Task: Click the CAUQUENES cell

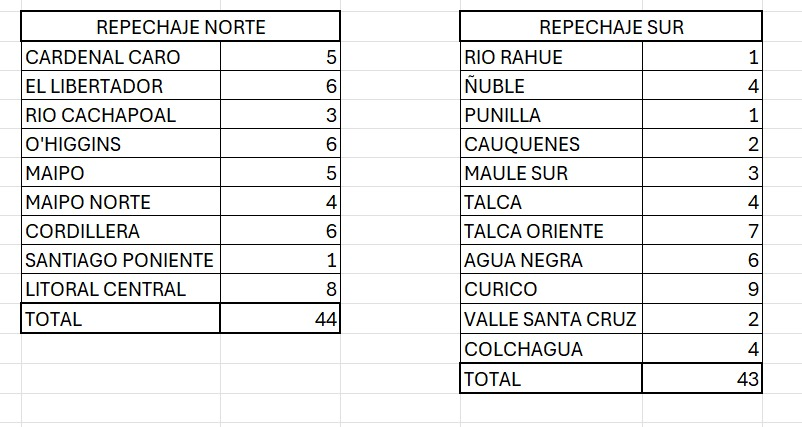Action: click(551, 144)
